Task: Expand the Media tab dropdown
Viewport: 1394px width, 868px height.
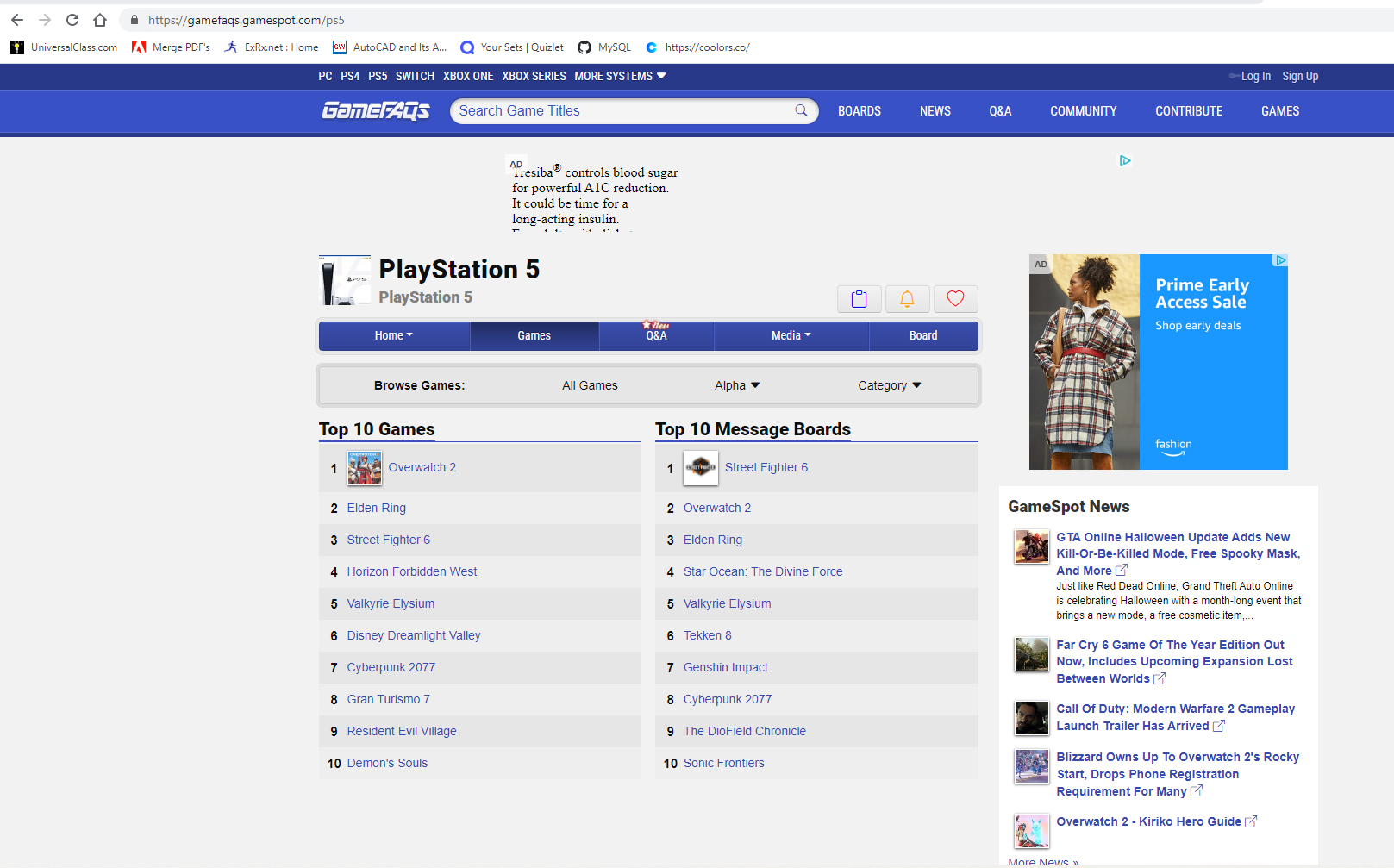Action: pyautogui.click(x=791, y=335)
